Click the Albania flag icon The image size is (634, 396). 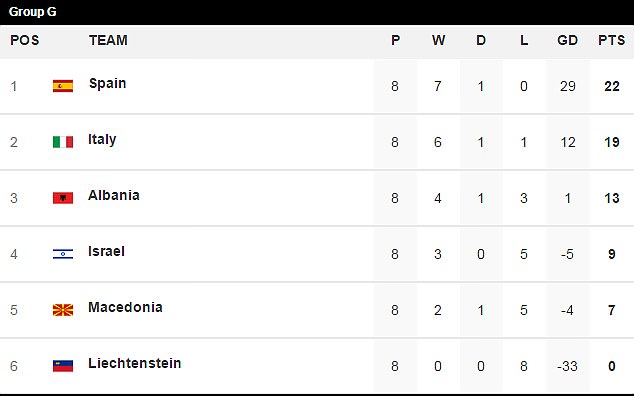point(63,198)
